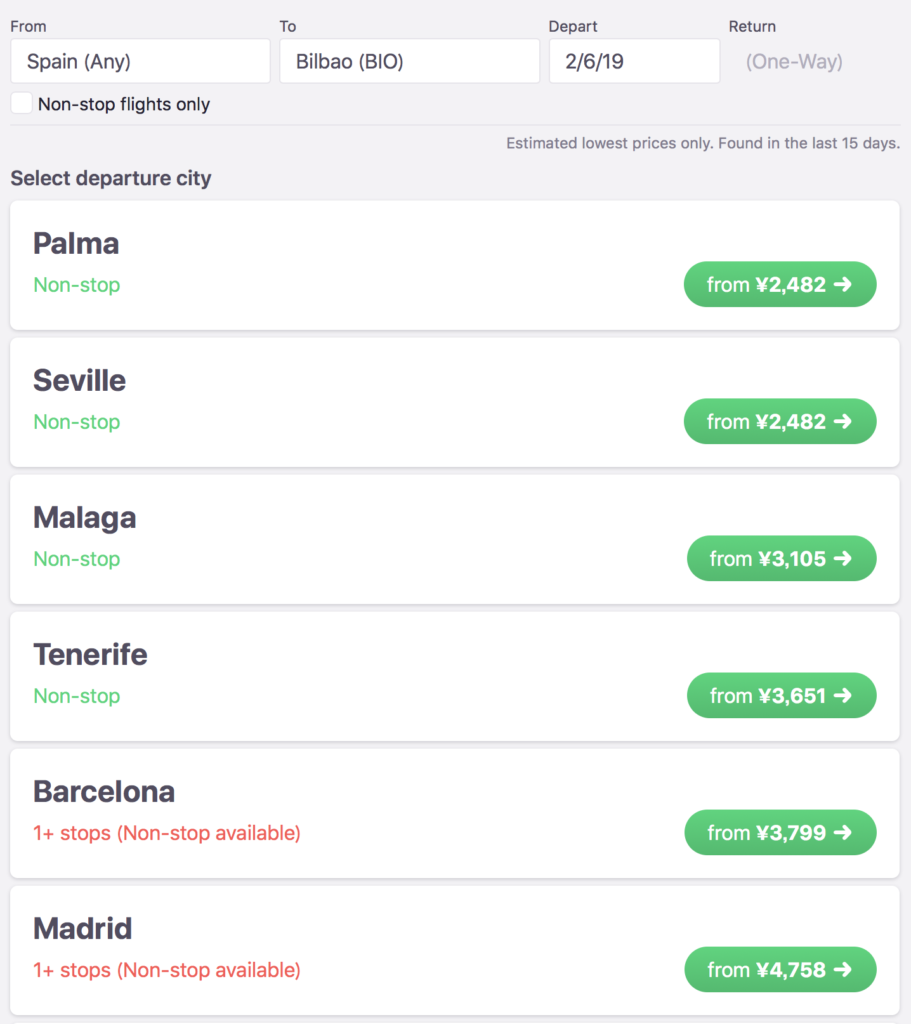The image size is (911, 1024).
Task: Click the Non-stop flights only label
Action: point(124,104)
